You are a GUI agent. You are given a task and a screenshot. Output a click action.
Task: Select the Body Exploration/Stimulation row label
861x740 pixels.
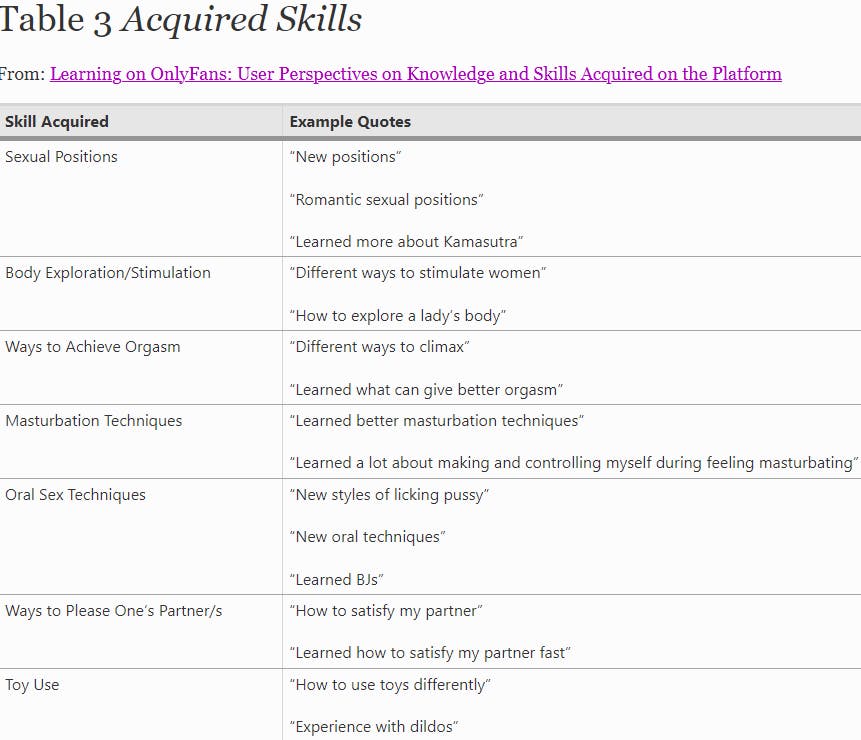click(108, 273)
